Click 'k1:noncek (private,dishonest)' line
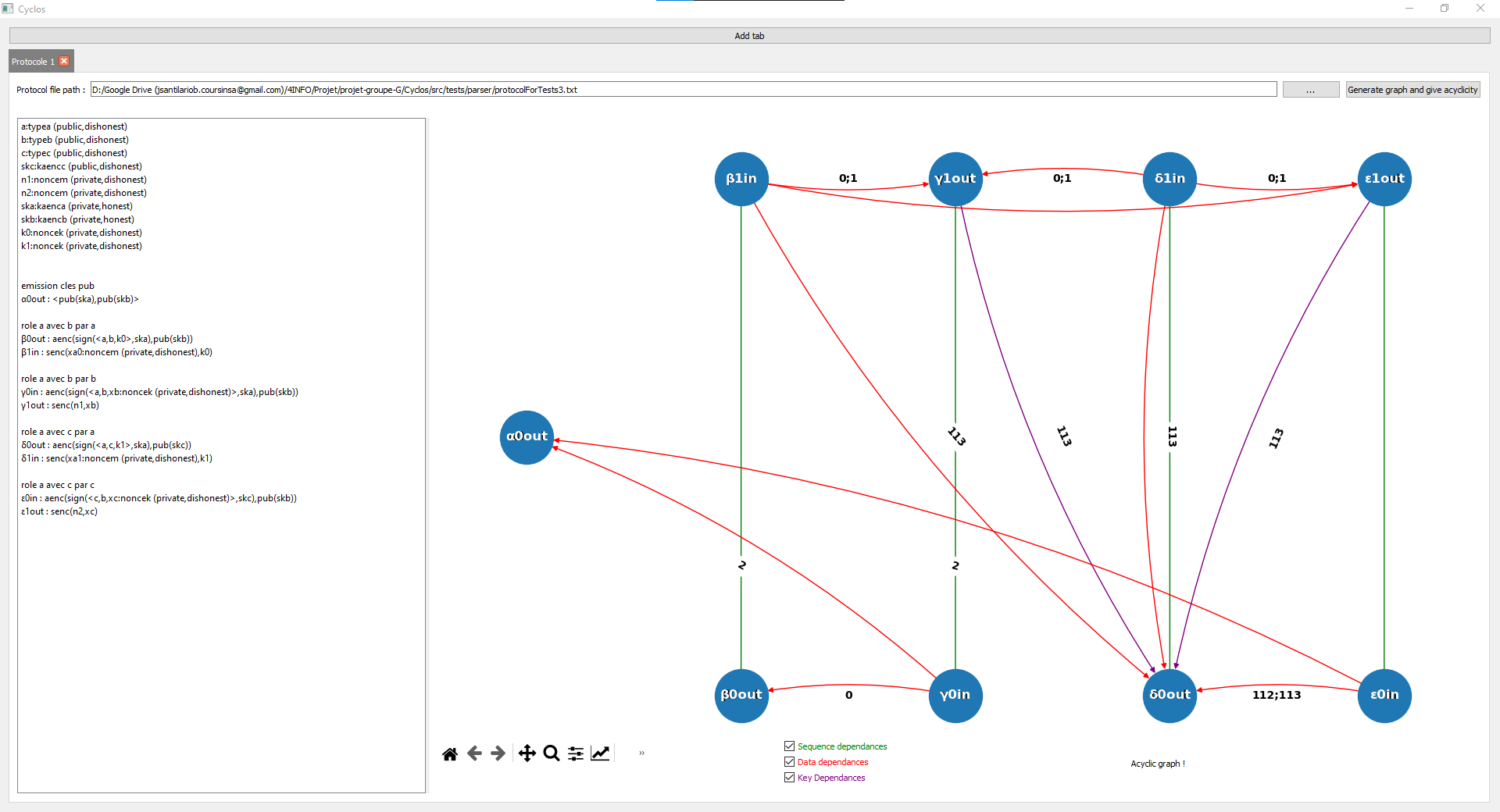1500x812 pixels. 81,246
